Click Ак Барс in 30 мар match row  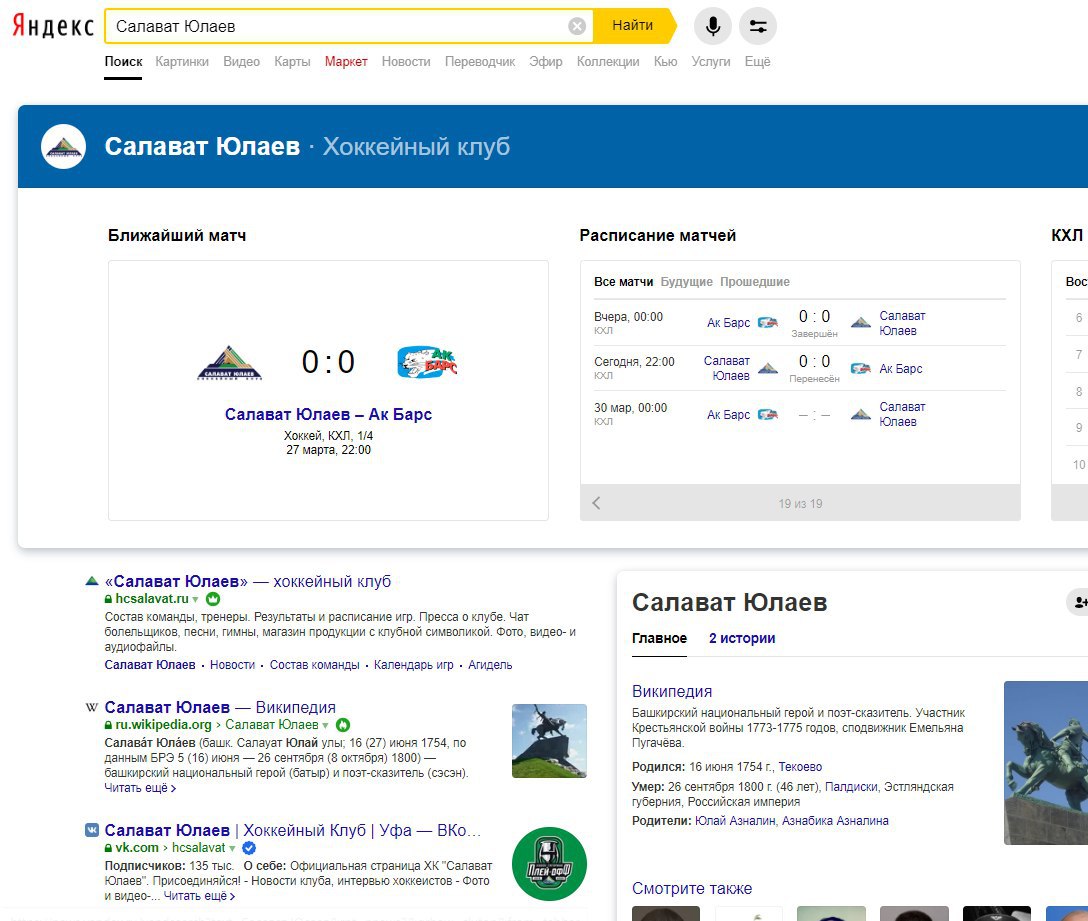(x=729, y=414)
